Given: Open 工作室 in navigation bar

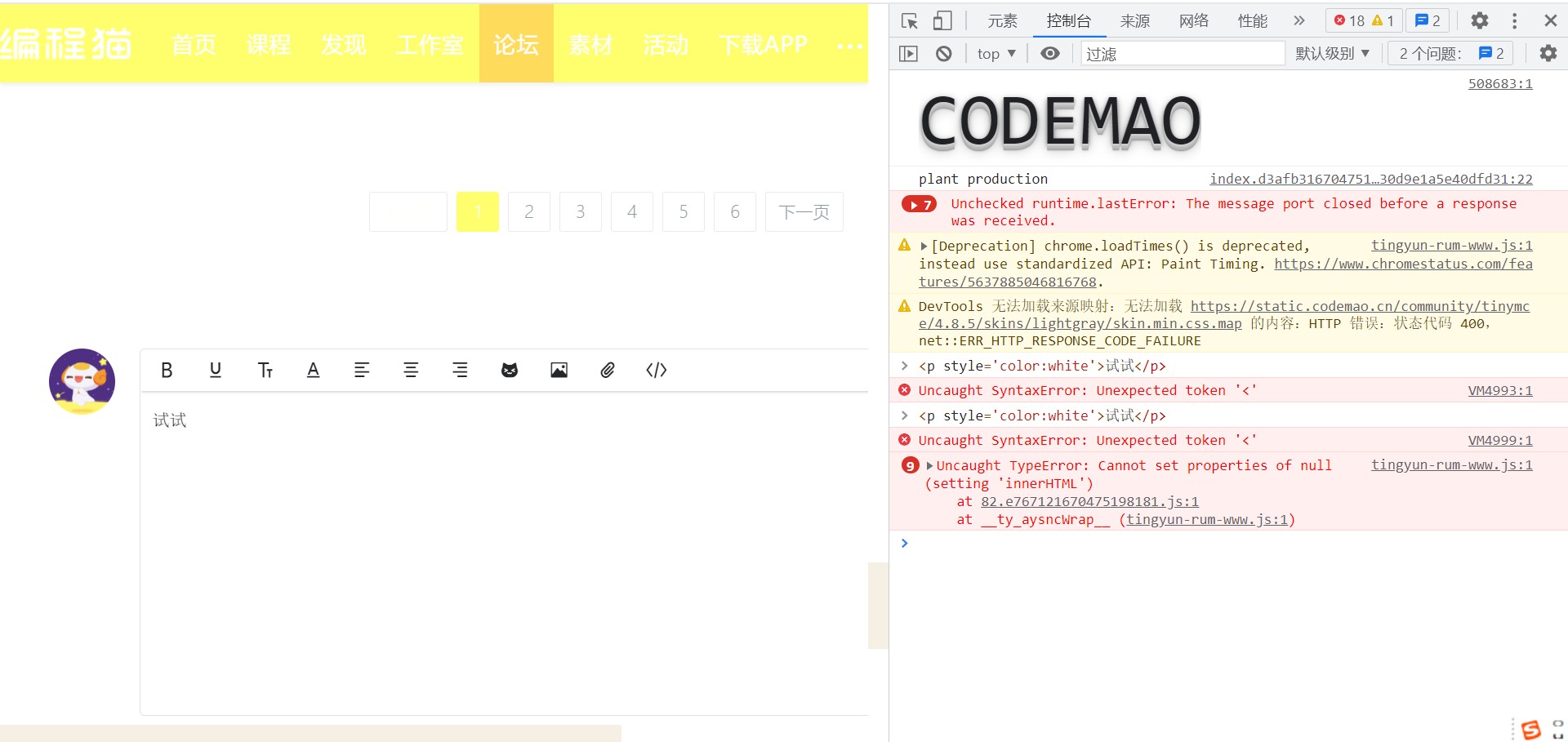Looking at the screenshot, I should 430,44.
